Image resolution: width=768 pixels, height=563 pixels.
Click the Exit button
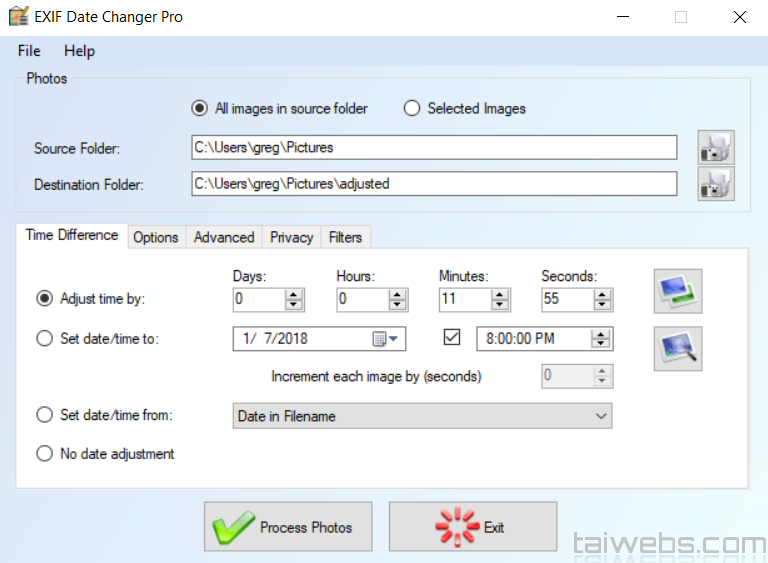click(473, 527)
